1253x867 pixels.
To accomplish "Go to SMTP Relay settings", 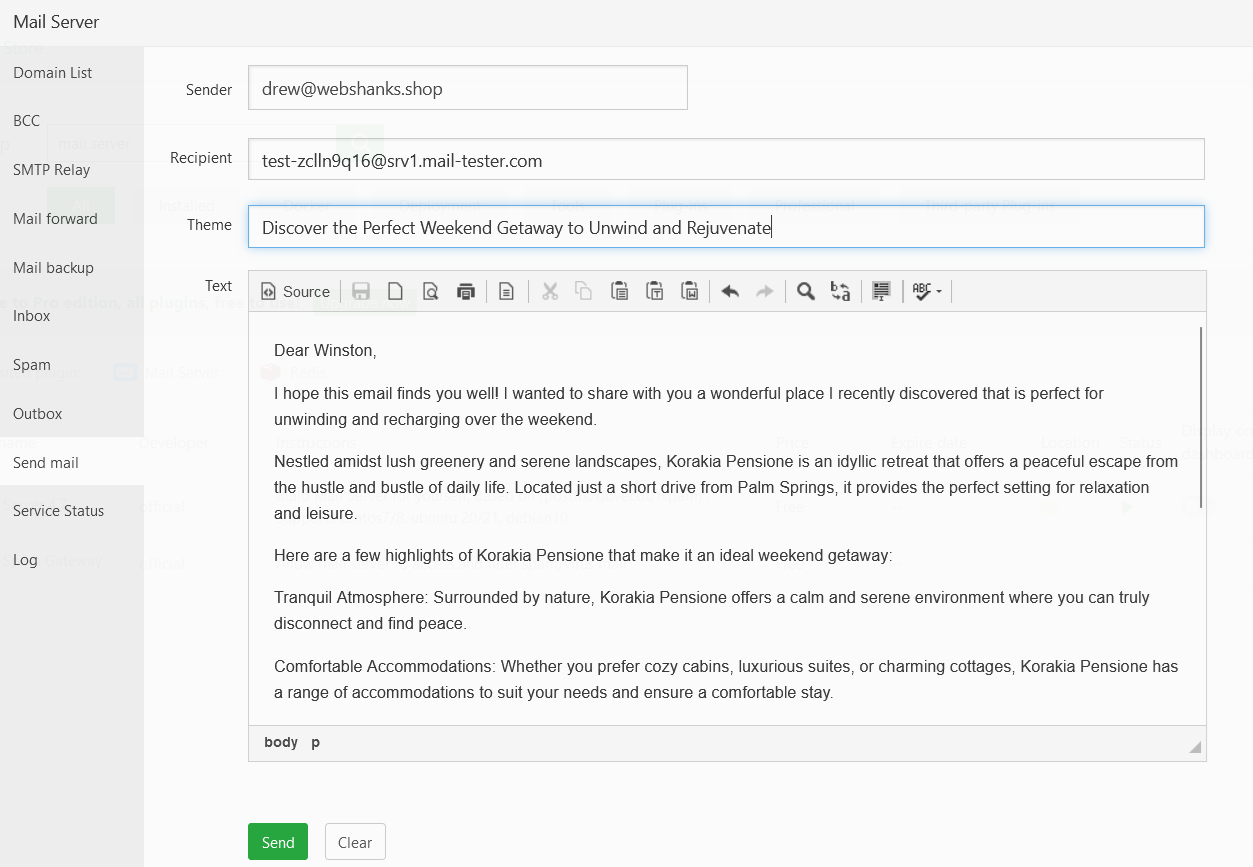I will click(72, 170).
